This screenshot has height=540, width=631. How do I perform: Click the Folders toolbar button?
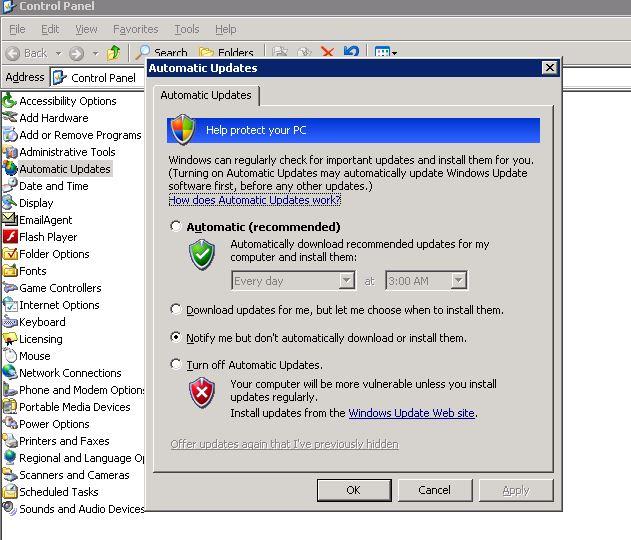click(x=226, y=52)
